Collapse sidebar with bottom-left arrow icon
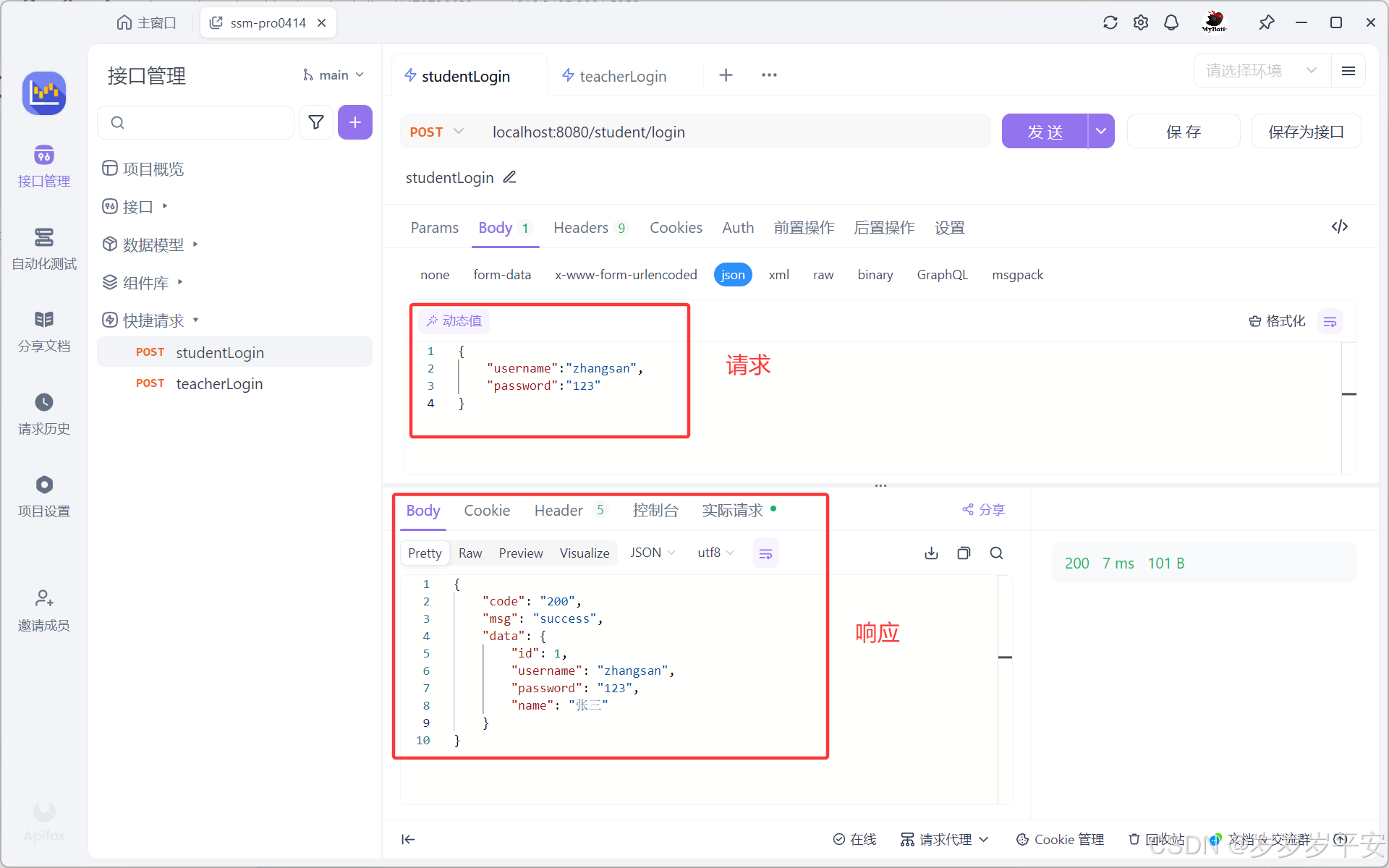This screenshot has height=868, width=1389. (x=408, y=839)
